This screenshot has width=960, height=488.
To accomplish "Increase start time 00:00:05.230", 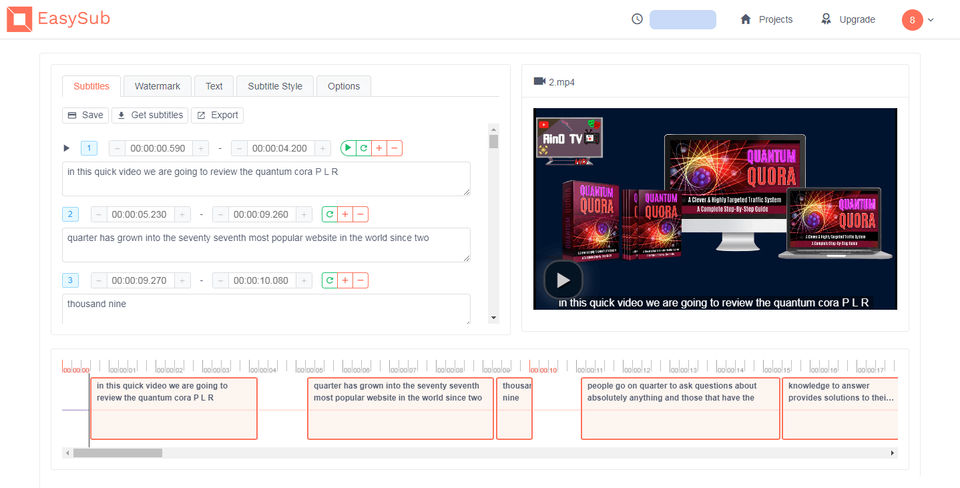I will click(182, 214).
